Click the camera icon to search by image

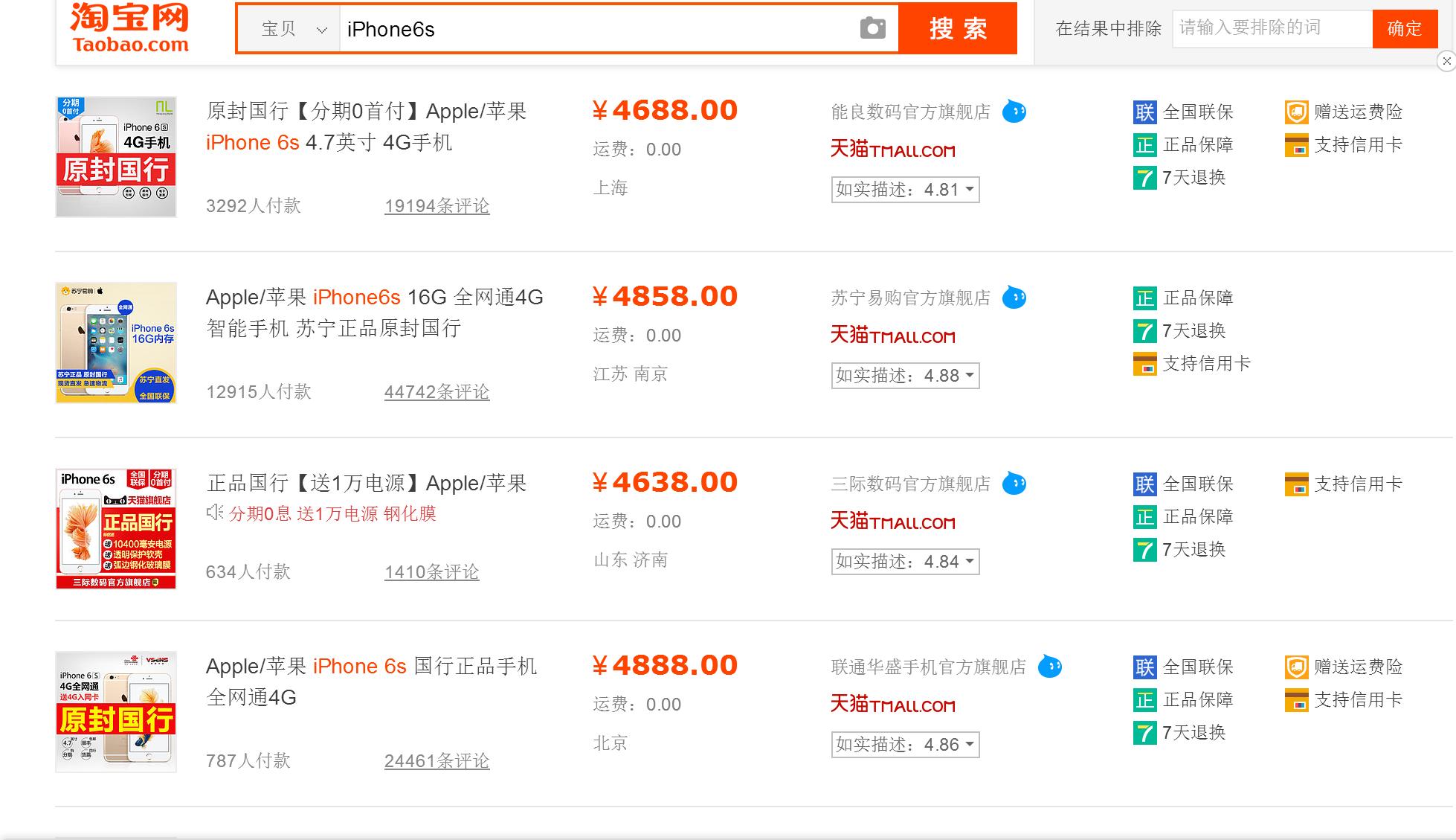[x=873, y=28]
